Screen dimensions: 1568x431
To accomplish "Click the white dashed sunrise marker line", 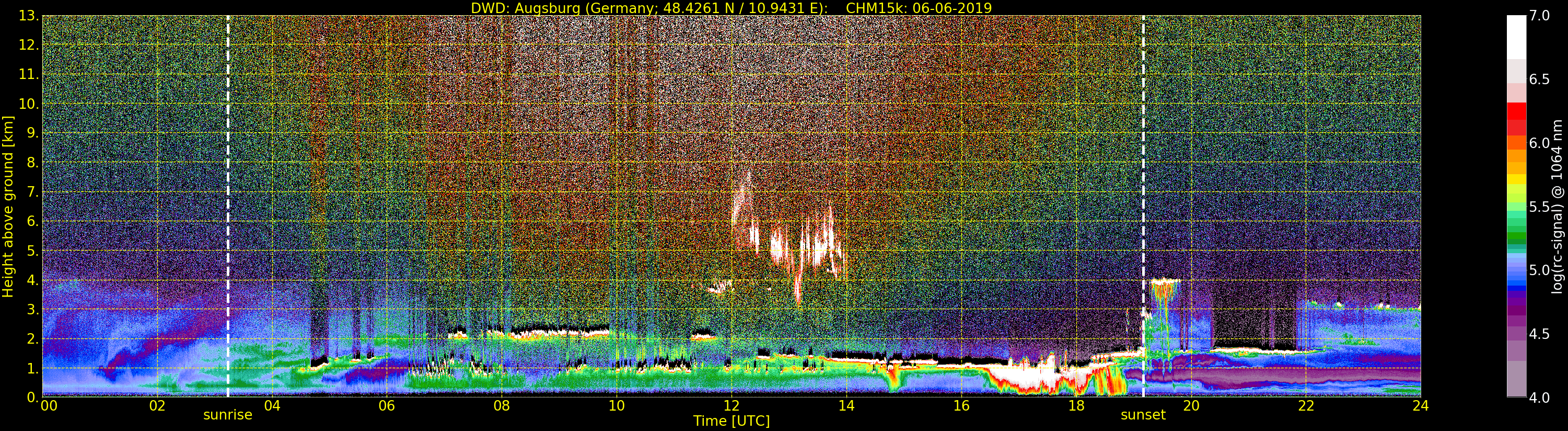I will click(x=228, y=207).
